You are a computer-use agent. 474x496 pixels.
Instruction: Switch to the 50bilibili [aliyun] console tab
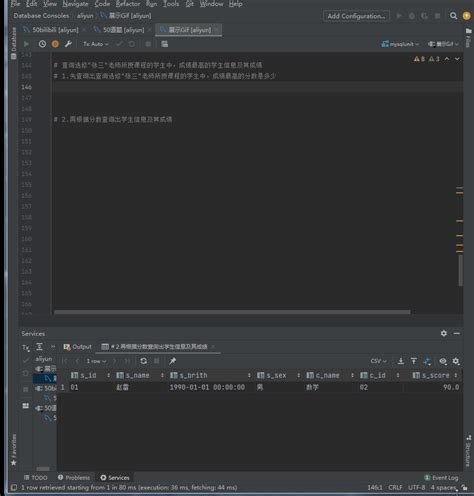coord(52,30)
